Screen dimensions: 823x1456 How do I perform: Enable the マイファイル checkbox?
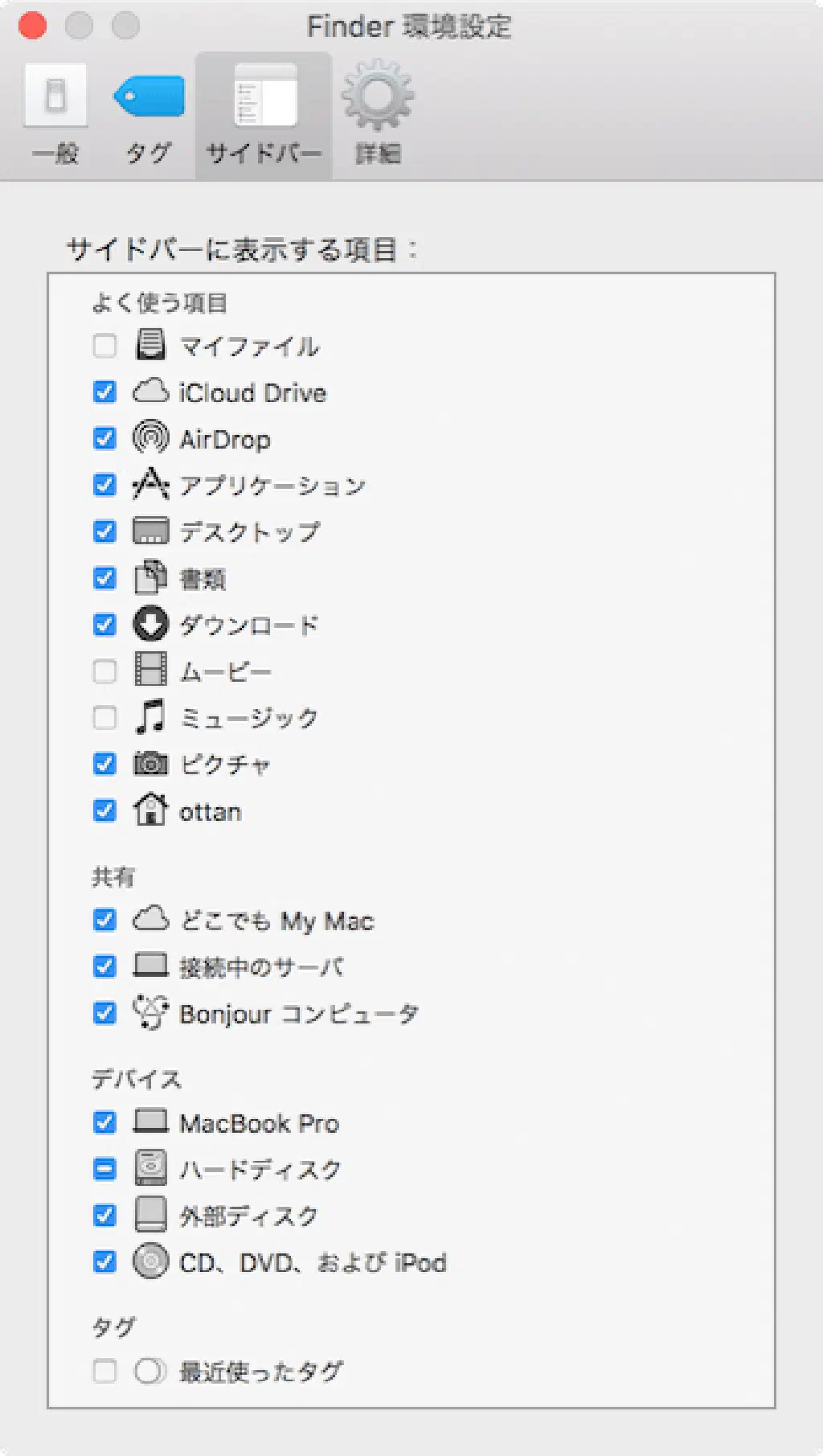(x=104, y=347)
